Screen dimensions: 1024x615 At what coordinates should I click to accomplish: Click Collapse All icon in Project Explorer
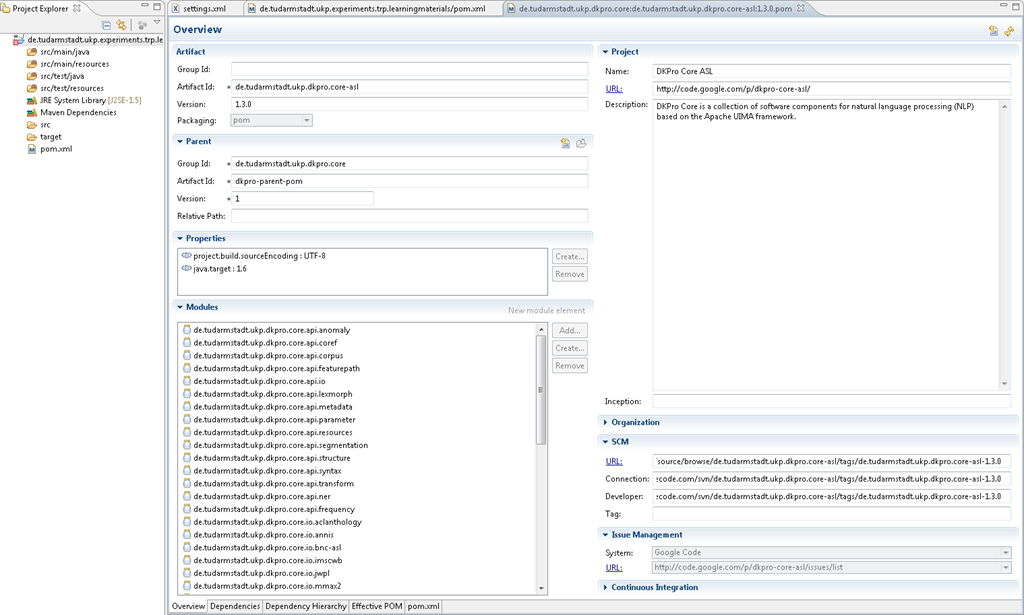click(x=107, y=25)
